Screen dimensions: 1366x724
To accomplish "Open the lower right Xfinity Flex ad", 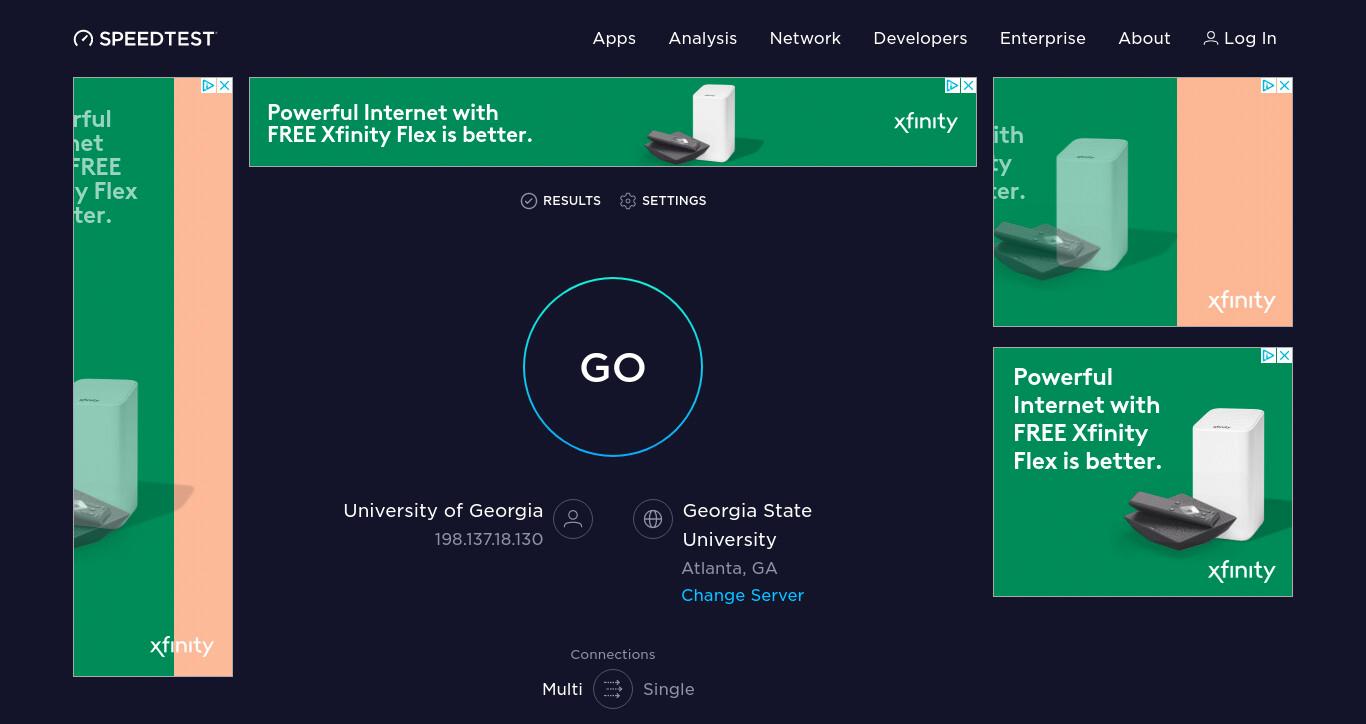I will pyautogui.click(x=1143, y=472).
